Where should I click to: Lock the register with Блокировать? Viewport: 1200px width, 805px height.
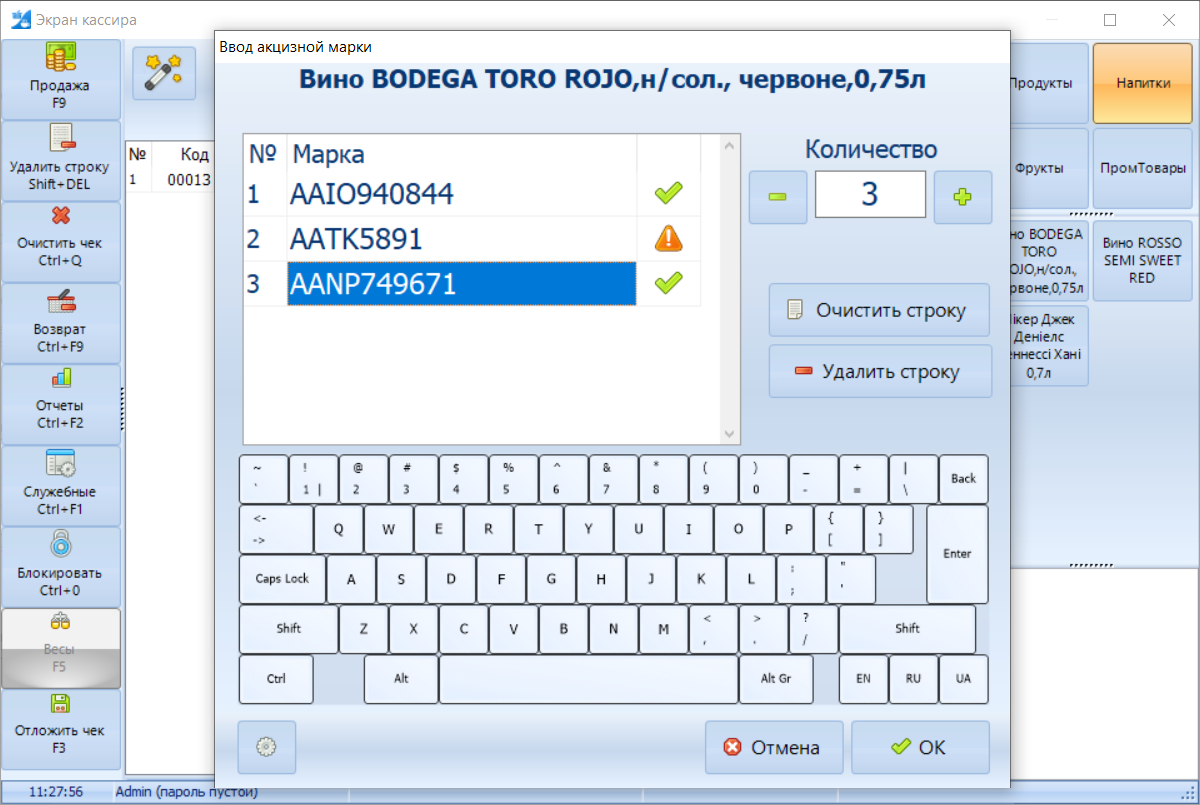tap(60, 565)
